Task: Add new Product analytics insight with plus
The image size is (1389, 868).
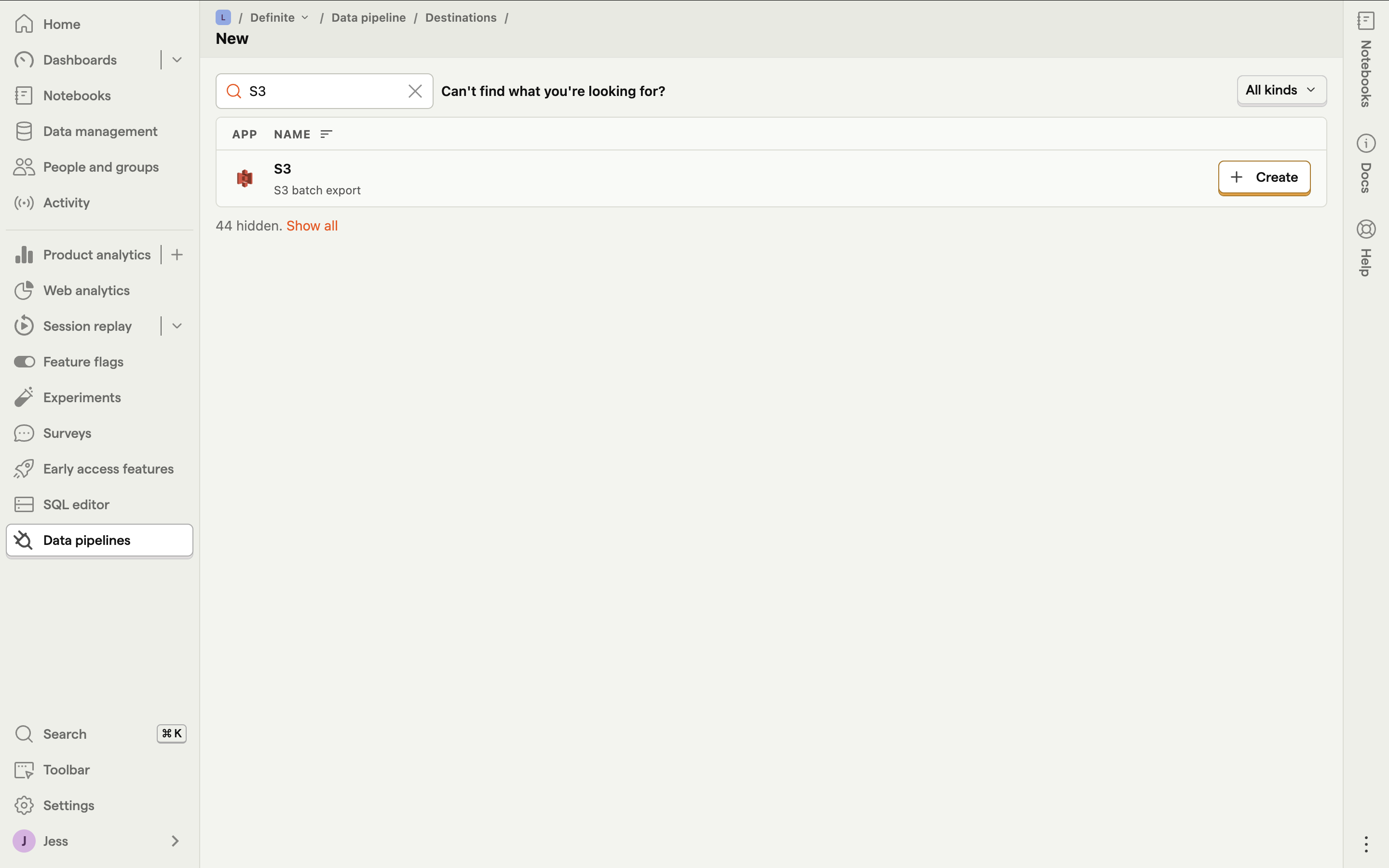Action: (x=177, y=255)
